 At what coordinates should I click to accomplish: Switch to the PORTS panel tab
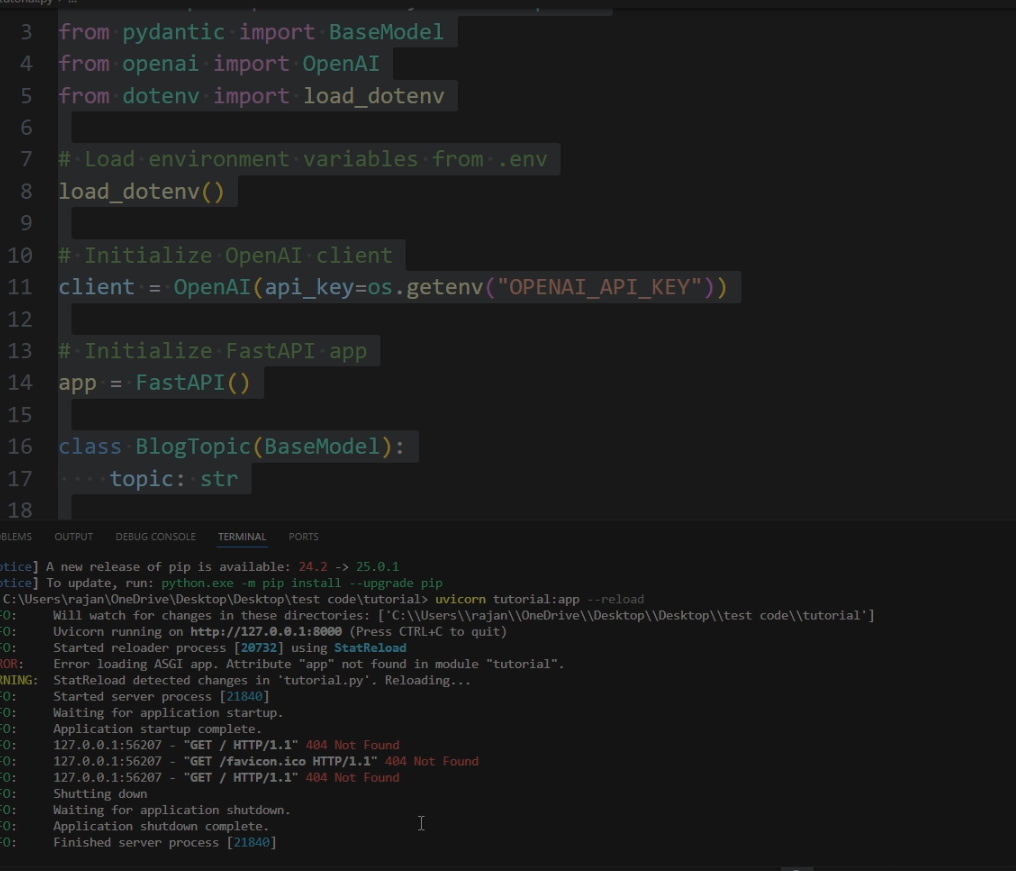[x=302, y=536]
